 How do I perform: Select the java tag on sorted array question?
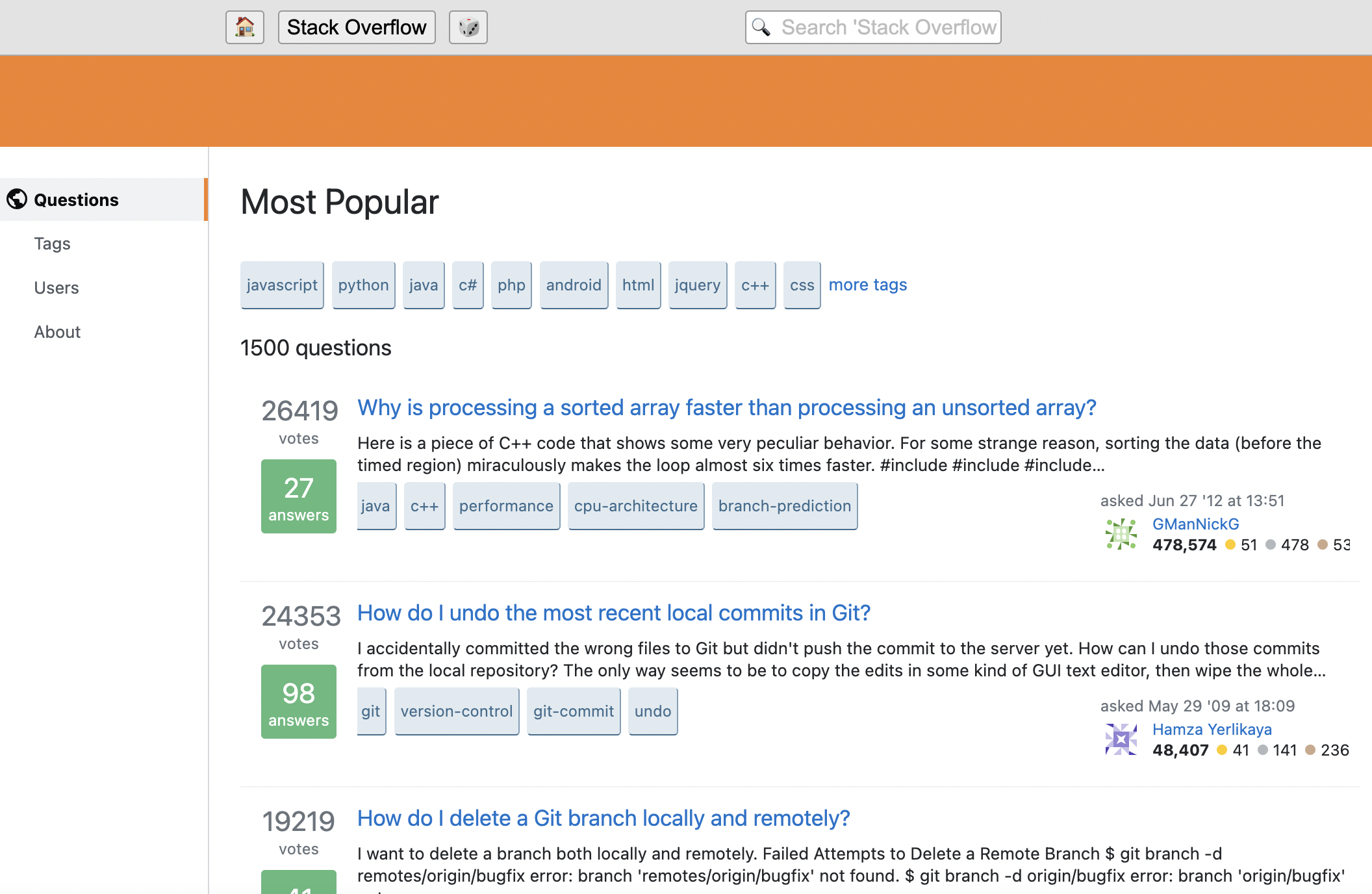tap(376, 506)
